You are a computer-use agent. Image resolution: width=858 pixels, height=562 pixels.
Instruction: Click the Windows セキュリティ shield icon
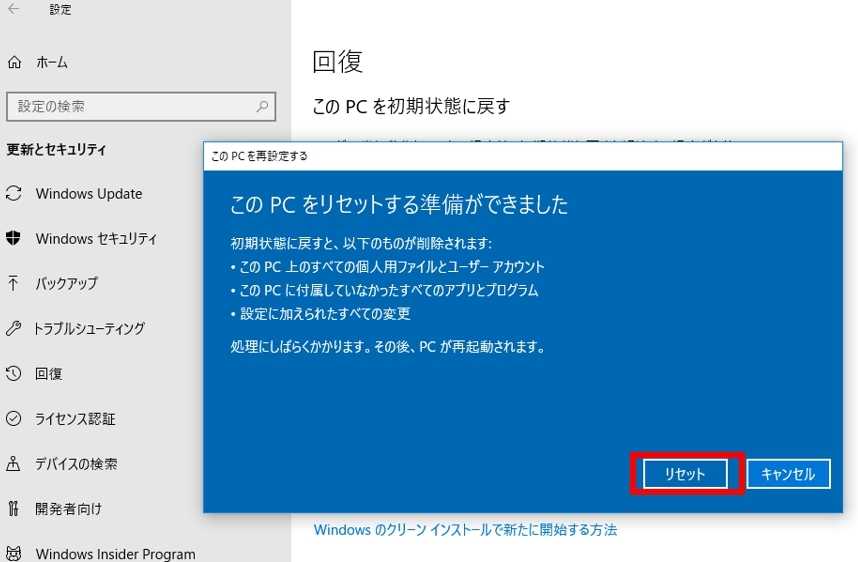(x=14, y=239)
